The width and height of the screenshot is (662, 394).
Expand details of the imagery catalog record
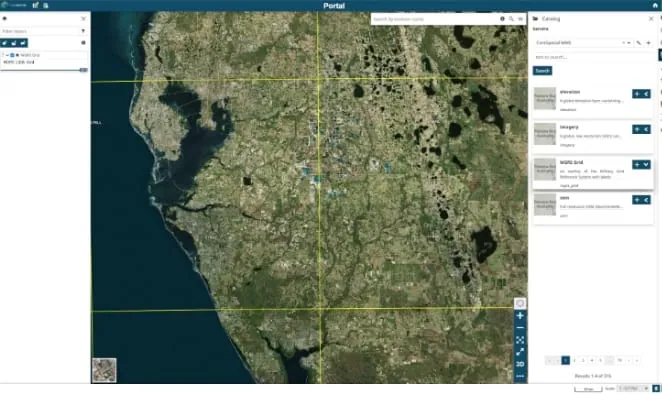[x=646, y=129]
